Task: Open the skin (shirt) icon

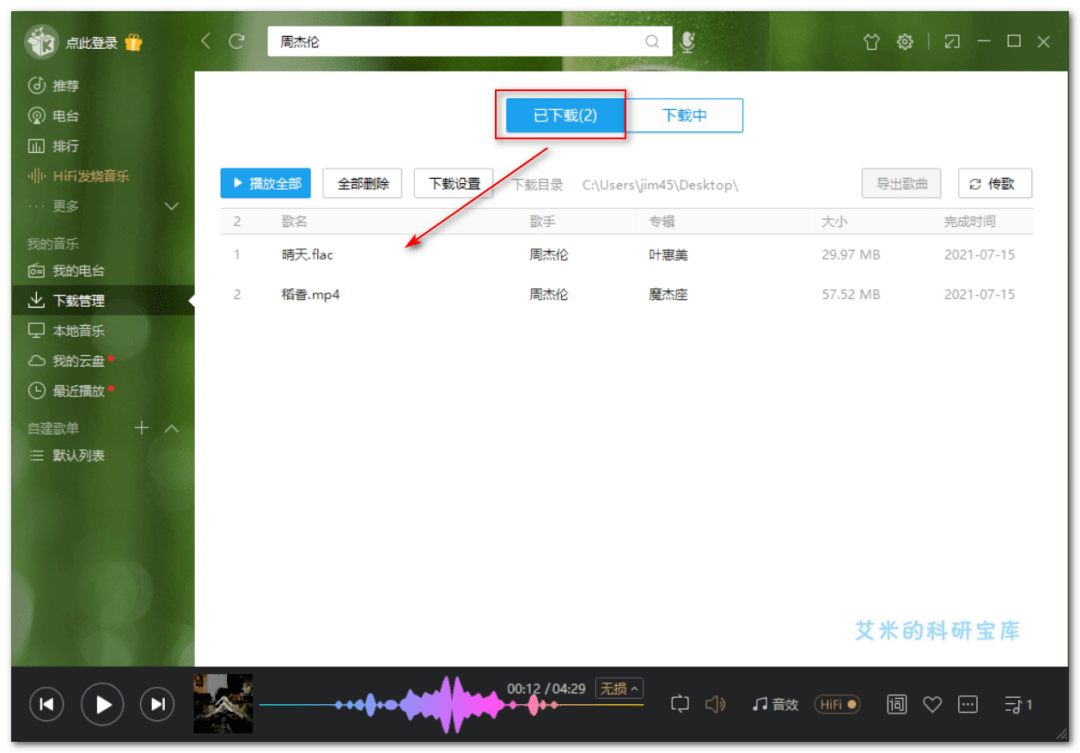Action: click(871, 42)
